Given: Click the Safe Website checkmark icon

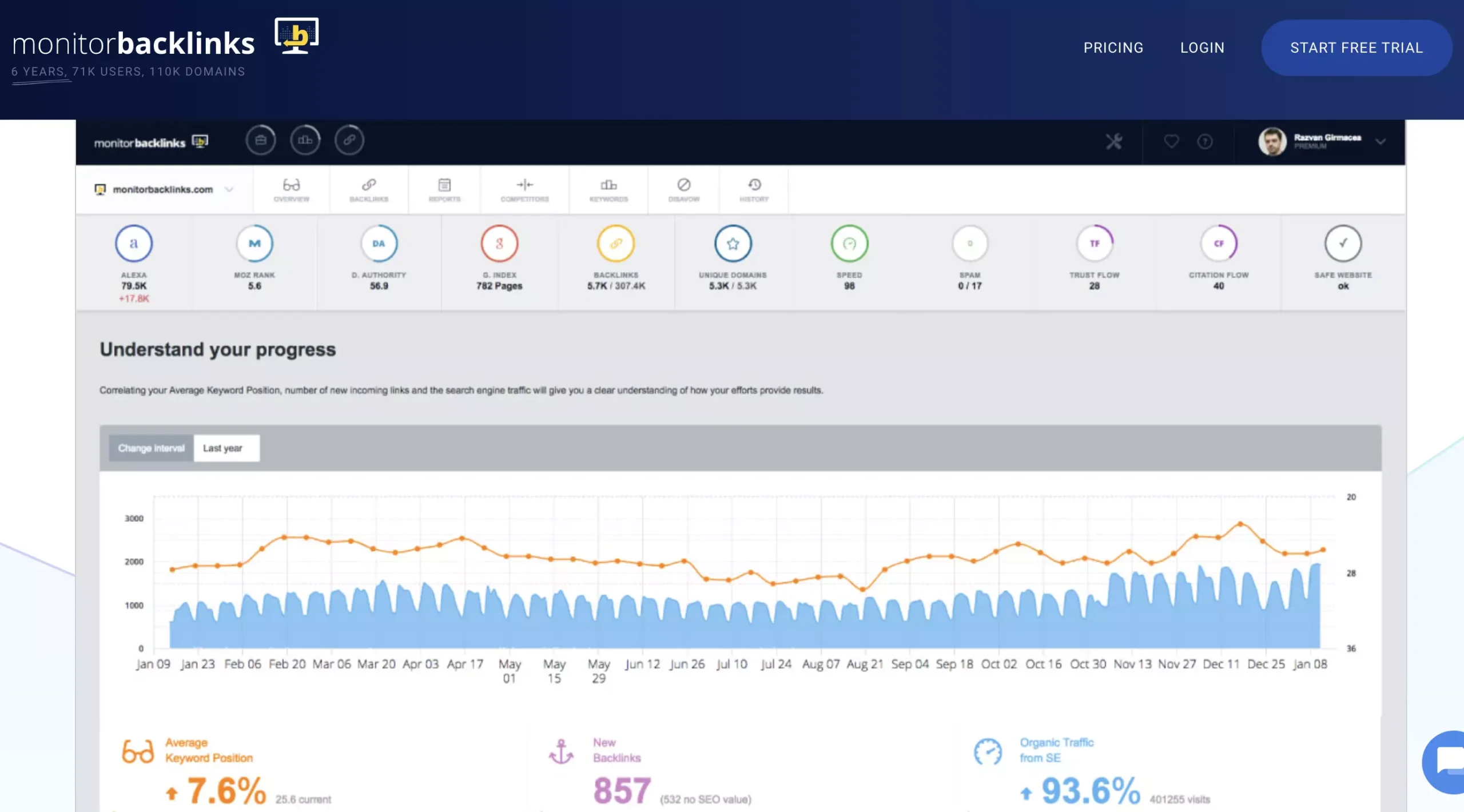Looking at the screenshot, I should (1343, 244).
